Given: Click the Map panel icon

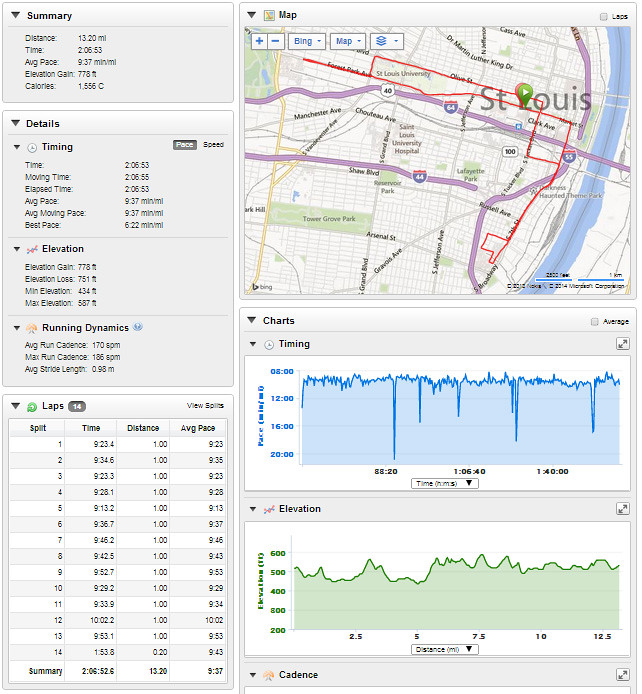Looking at the screenshot, I should 269,15.
